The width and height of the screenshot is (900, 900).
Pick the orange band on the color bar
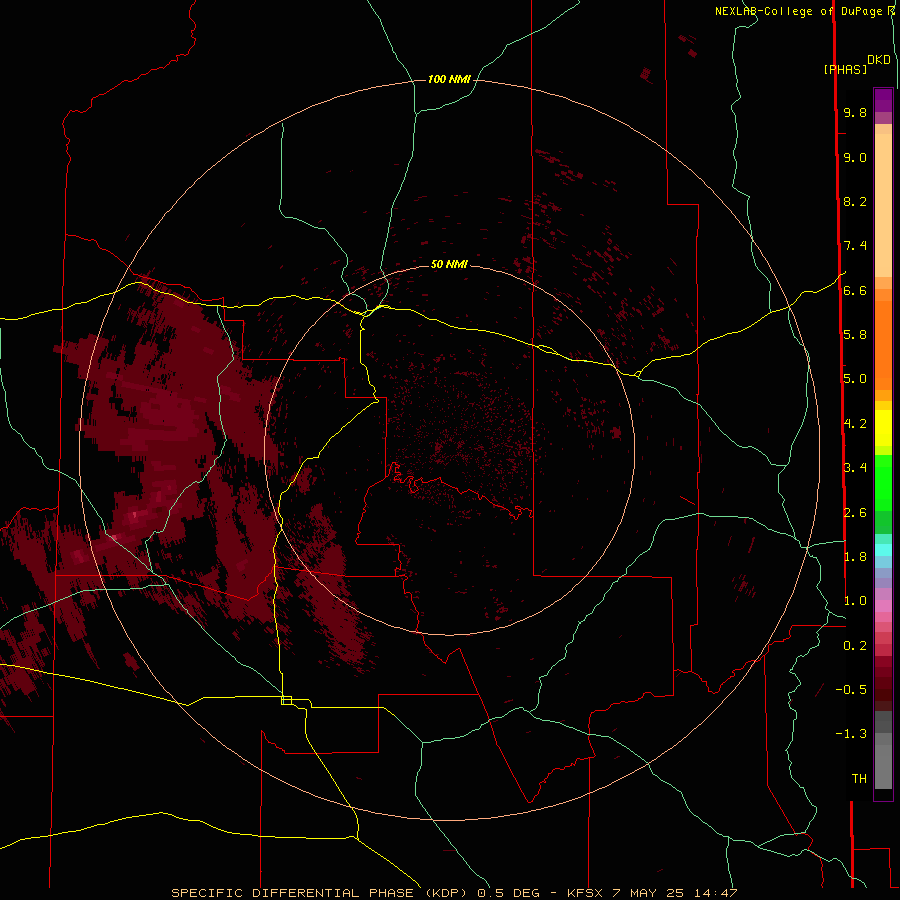pyautogui.click(x=883, y=346)
